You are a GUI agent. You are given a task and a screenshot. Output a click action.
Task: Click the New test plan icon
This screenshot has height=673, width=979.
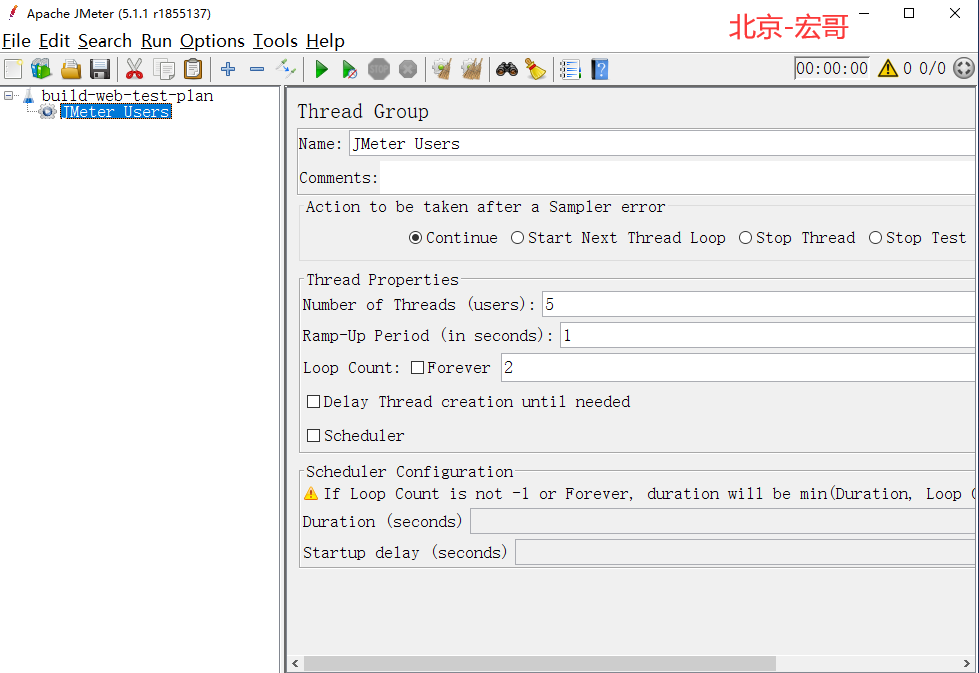coord(13,69)
